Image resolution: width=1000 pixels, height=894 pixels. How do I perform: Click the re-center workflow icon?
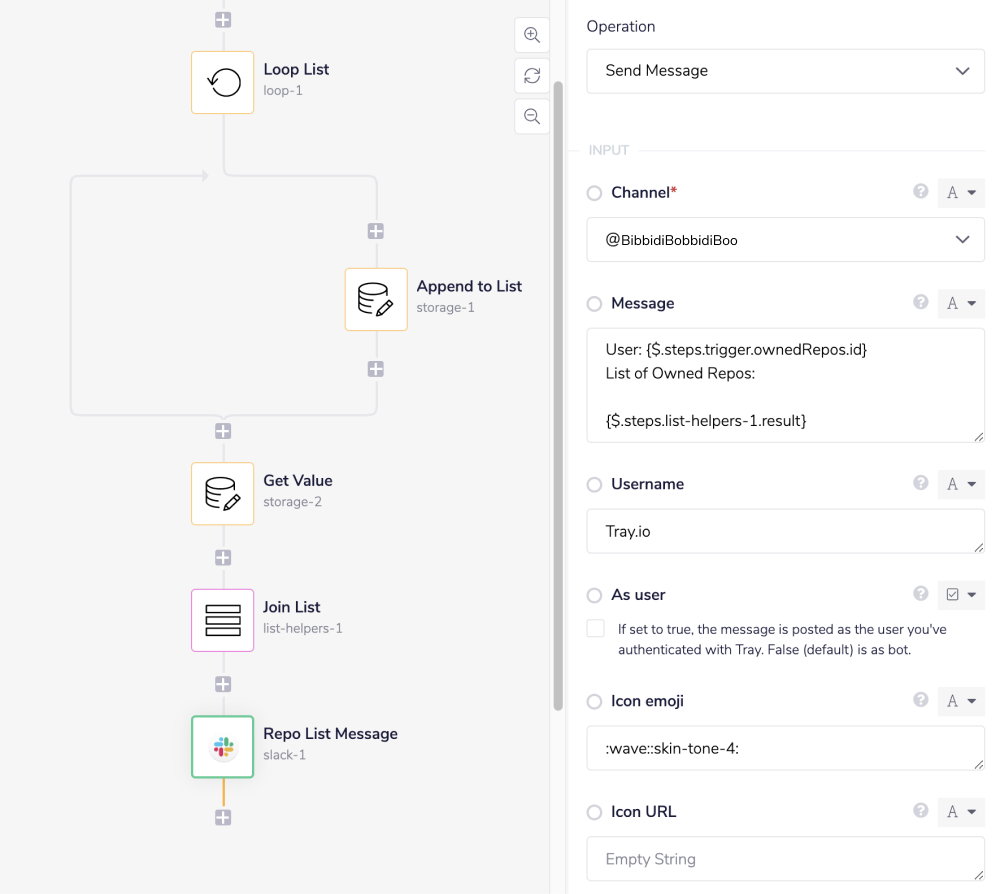[531, 75]
